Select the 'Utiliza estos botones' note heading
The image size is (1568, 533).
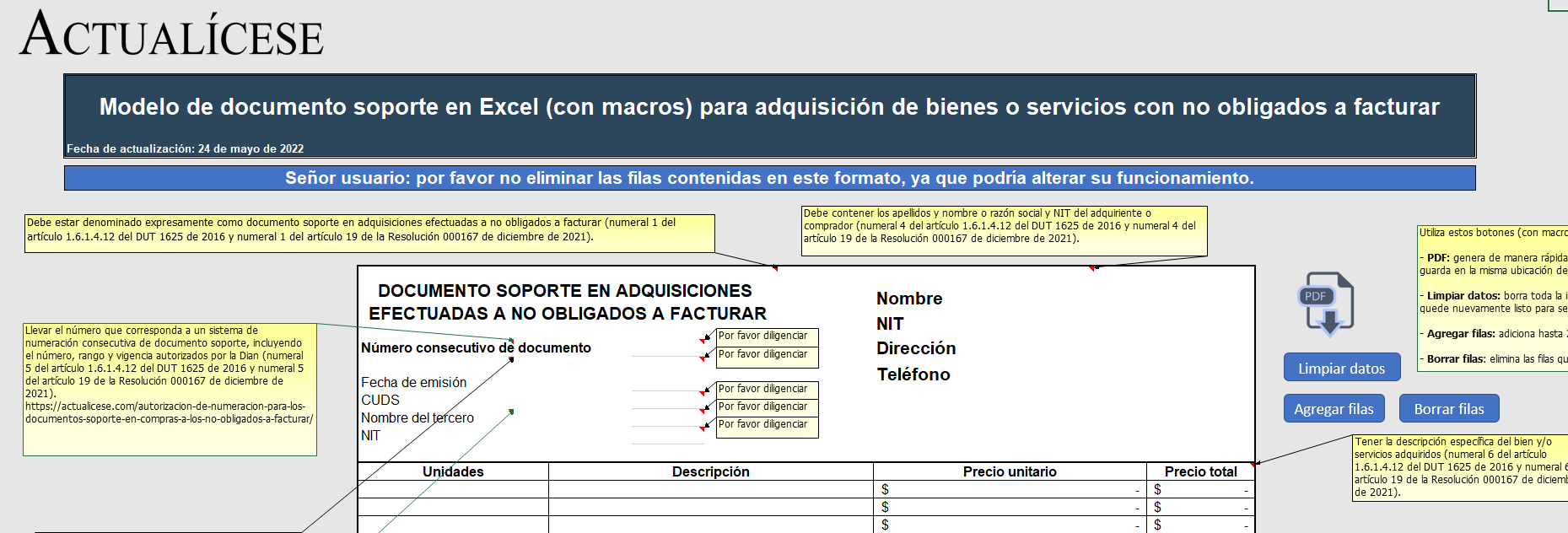(1493, 233)
